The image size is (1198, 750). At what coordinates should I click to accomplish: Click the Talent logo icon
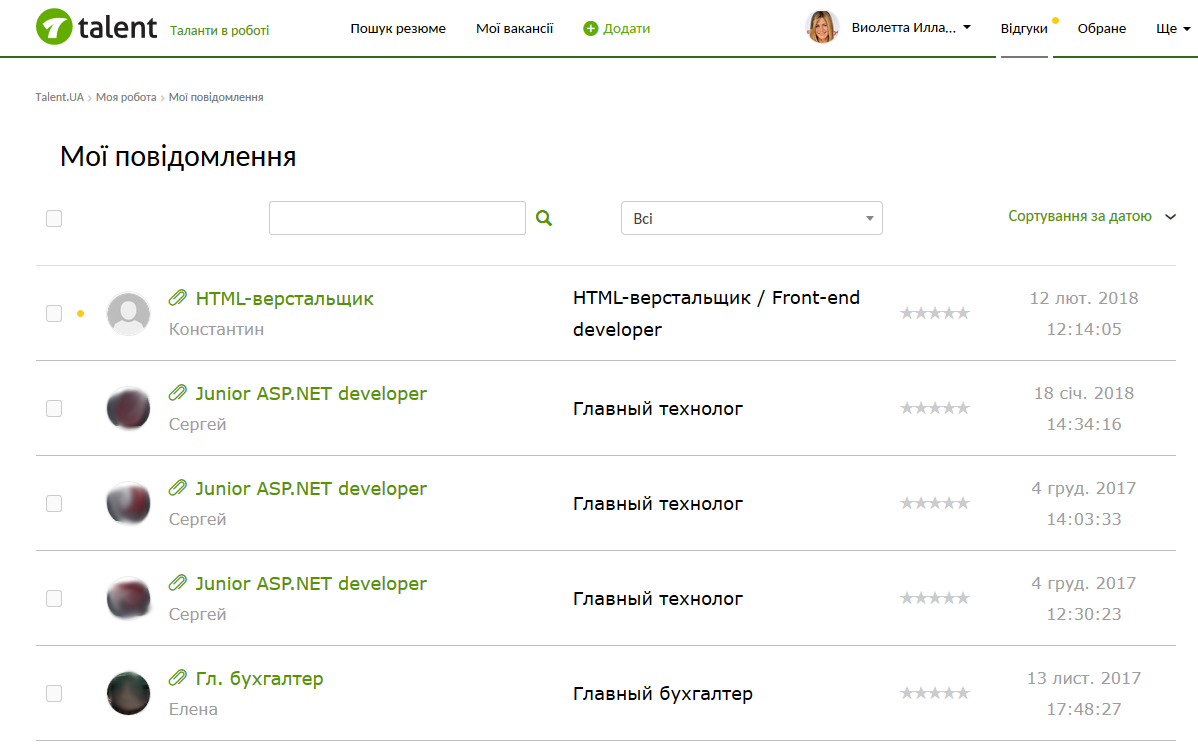[x=54, y=27]
